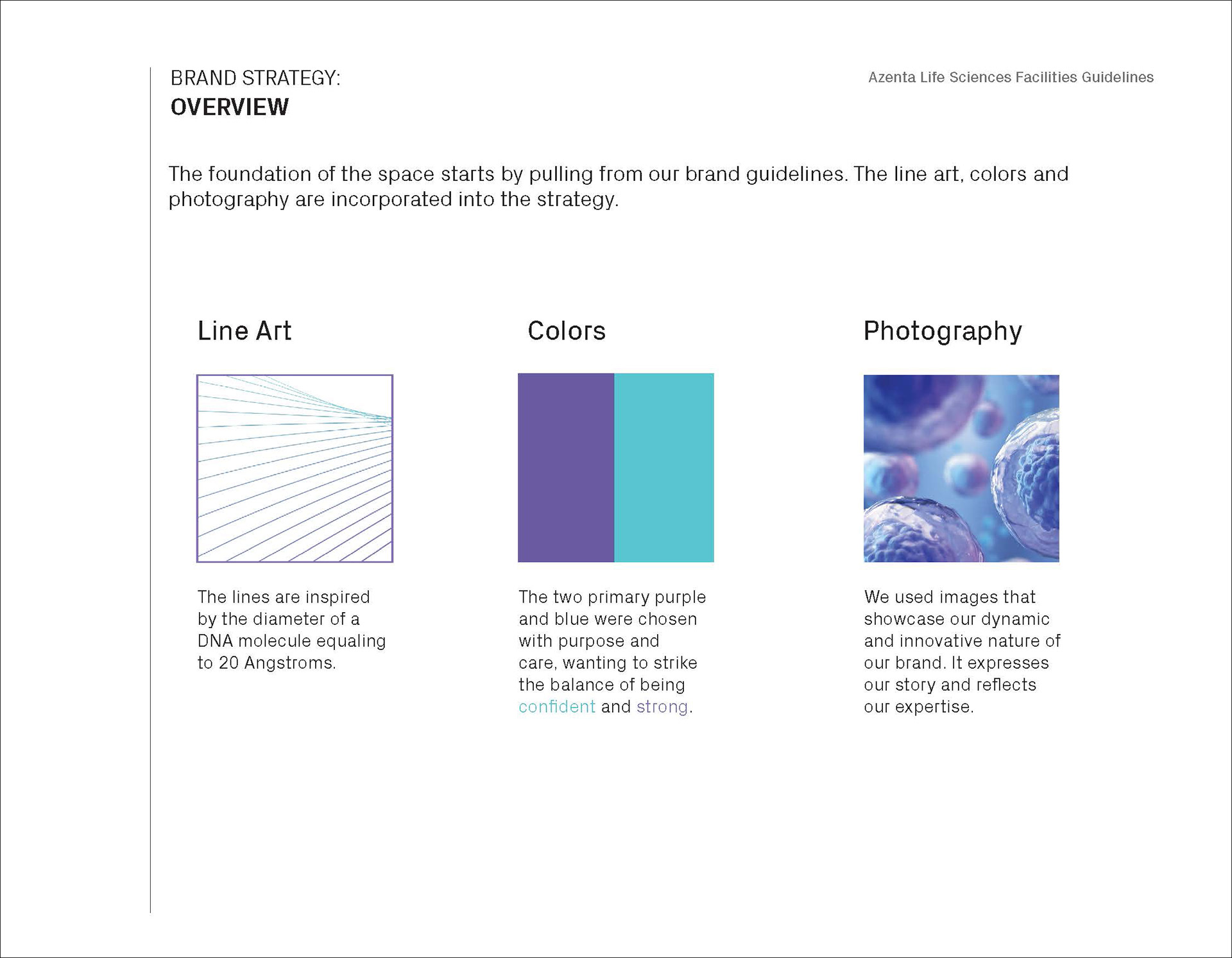Open the cell photography image
The height and width of the screenshot is (958, 1232).
click(961, 468)
